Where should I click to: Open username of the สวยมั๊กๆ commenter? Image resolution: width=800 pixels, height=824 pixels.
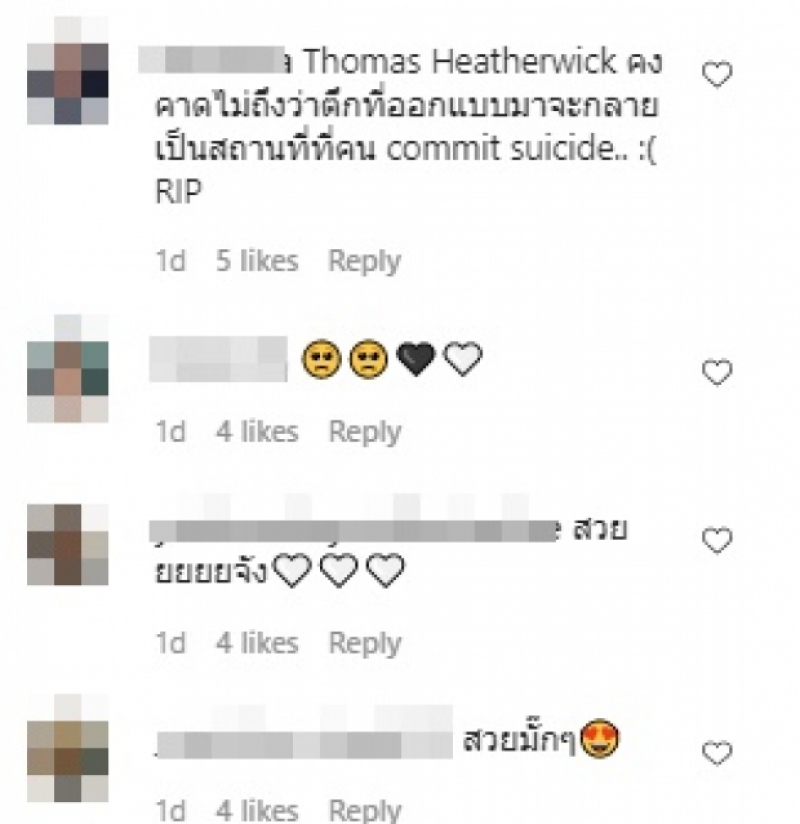(304, 745)
